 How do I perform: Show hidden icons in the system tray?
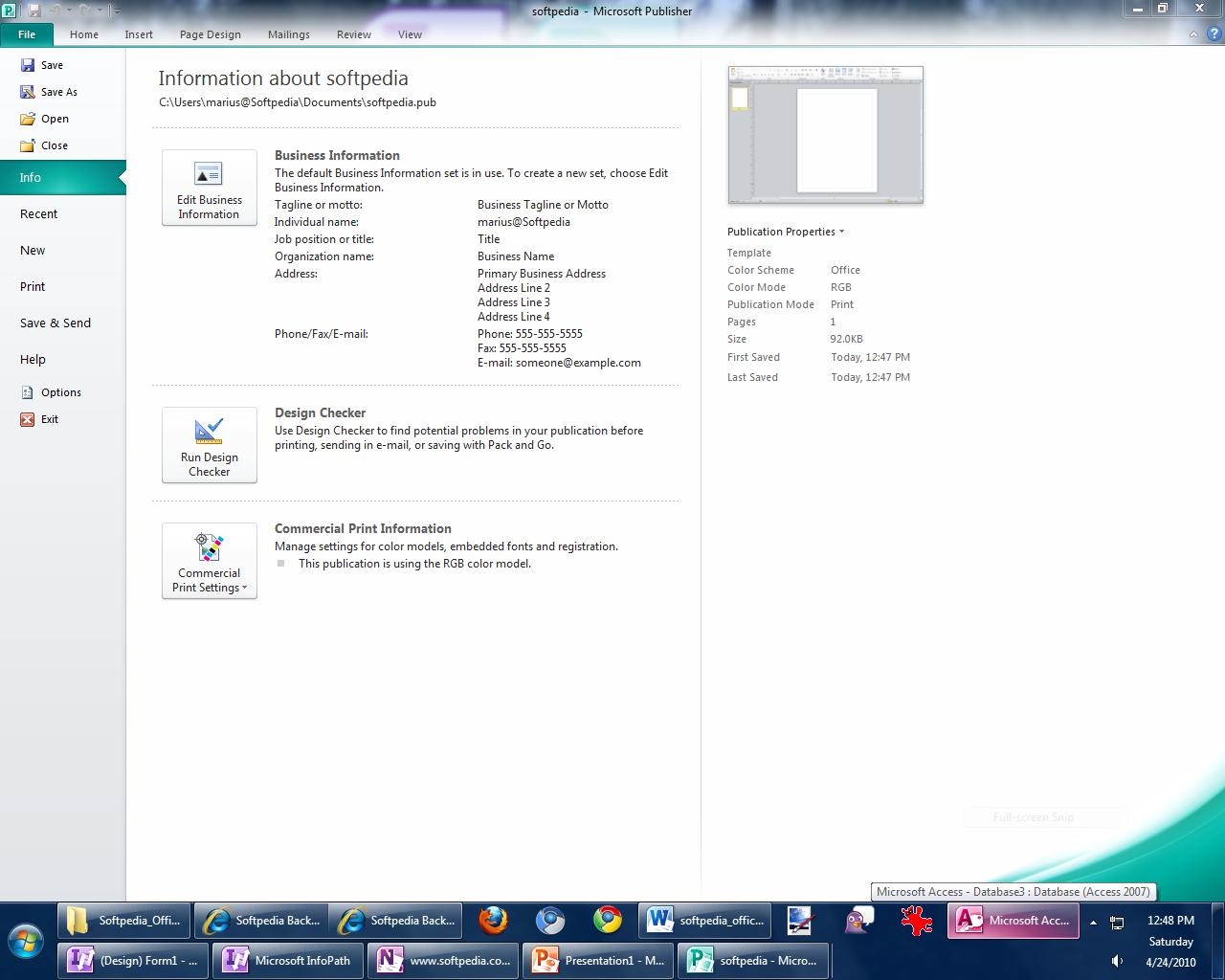coord(1093,923)
